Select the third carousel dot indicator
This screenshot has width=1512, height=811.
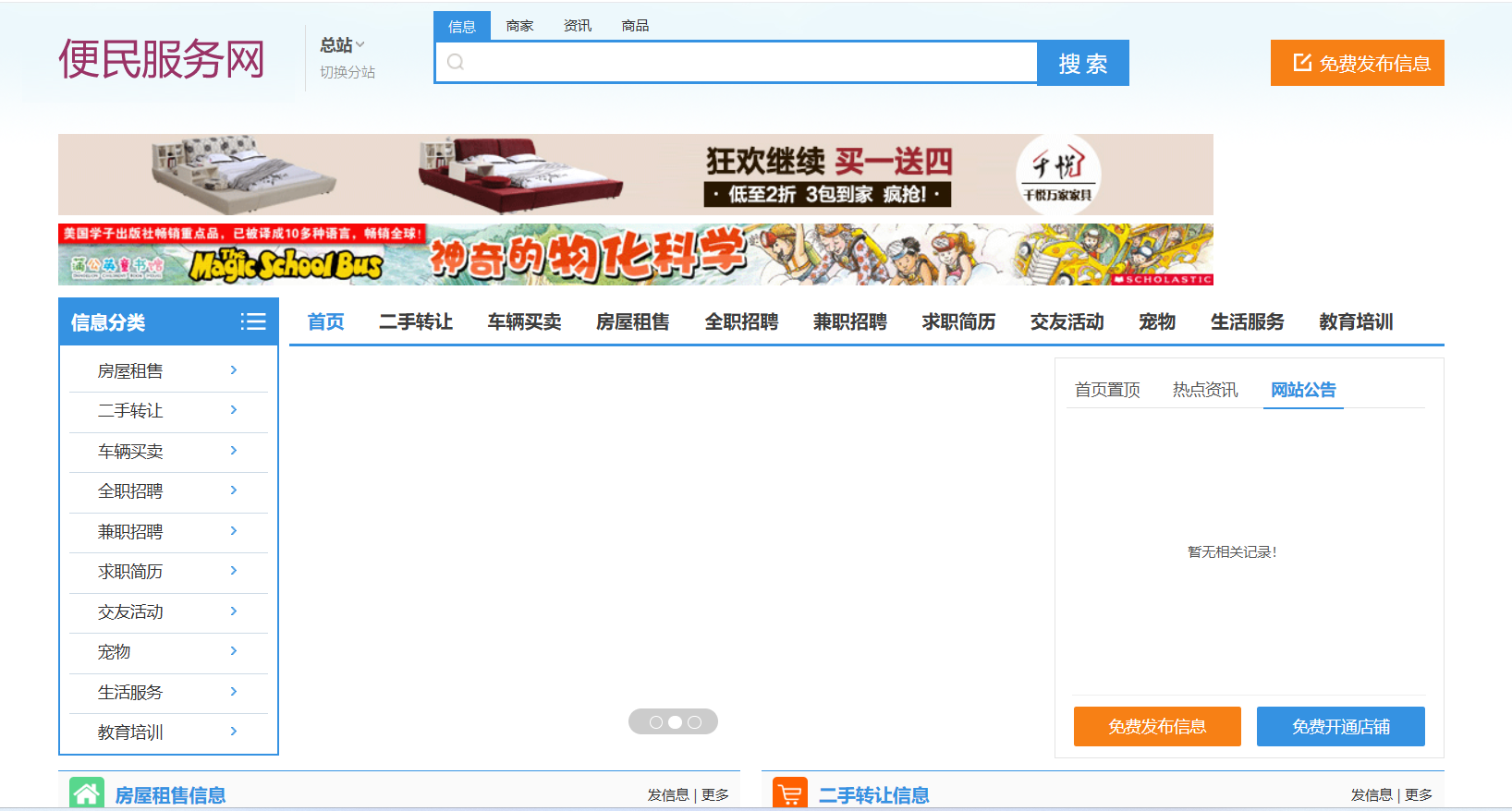[695, 722]
